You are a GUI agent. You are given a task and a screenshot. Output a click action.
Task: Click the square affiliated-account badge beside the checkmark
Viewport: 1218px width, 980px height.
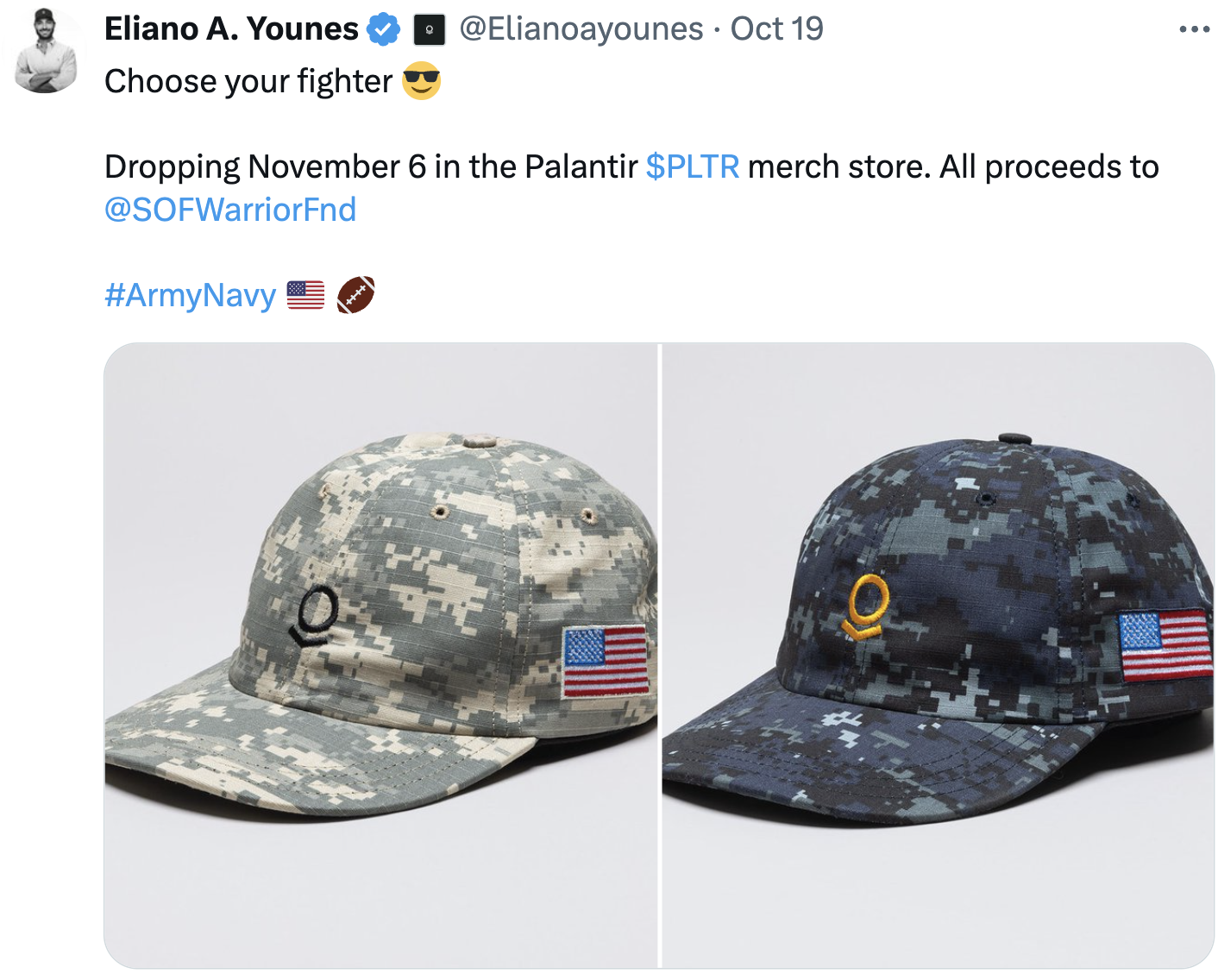tap(428, 28)
